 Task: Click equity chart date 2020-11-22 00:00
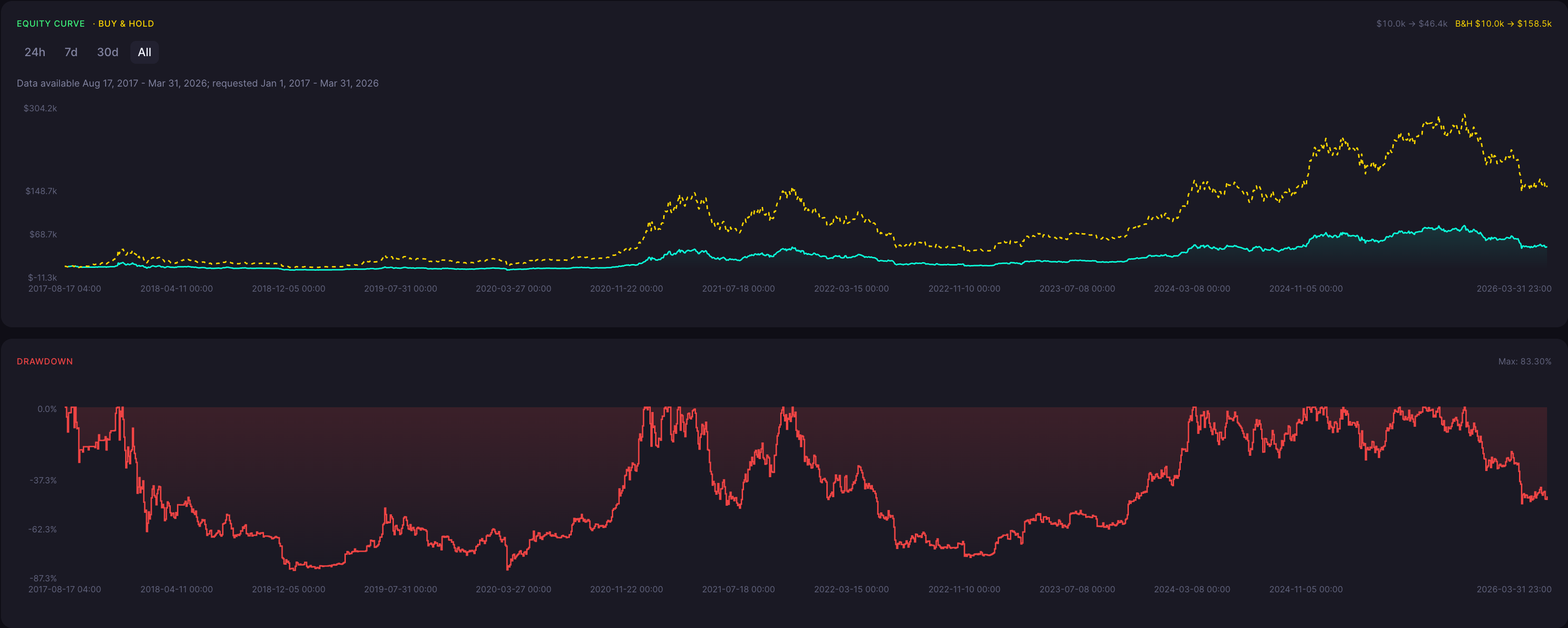pyautogui.click(x=627, y=288)
